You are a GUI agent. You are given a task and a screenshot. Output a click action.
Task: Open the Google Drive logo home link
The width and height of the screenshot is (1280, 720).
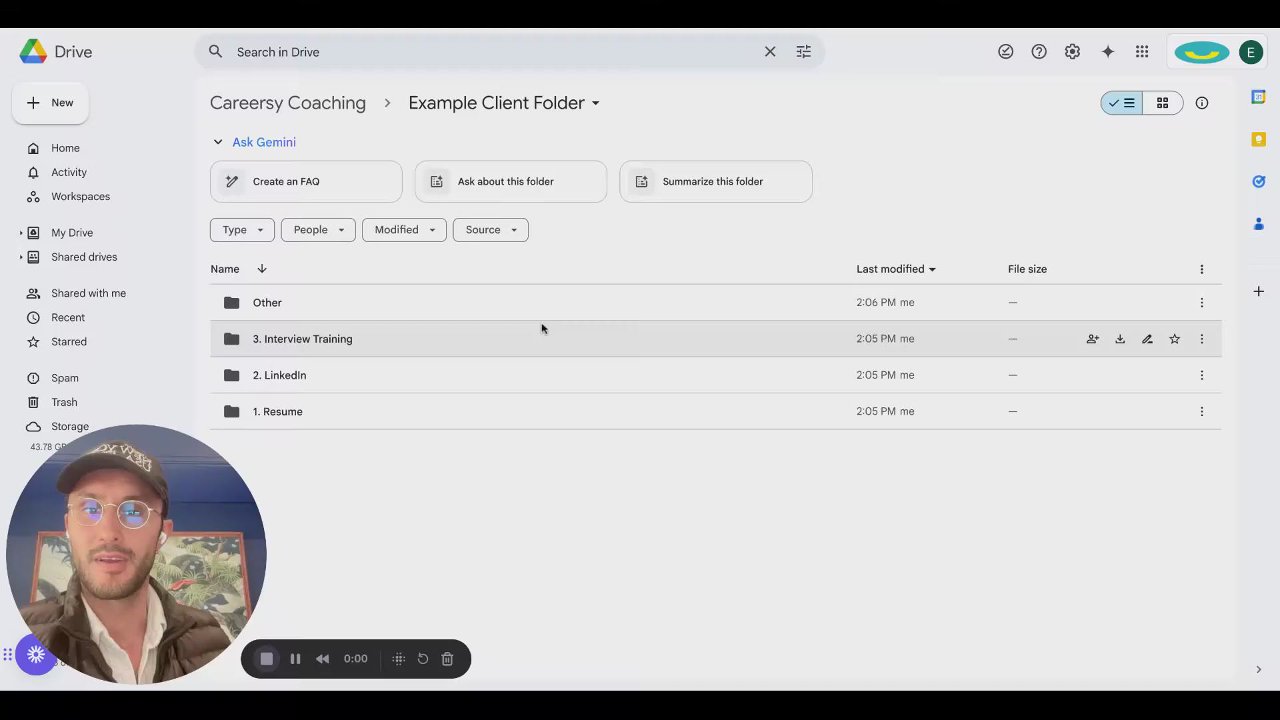coord(56,52)
